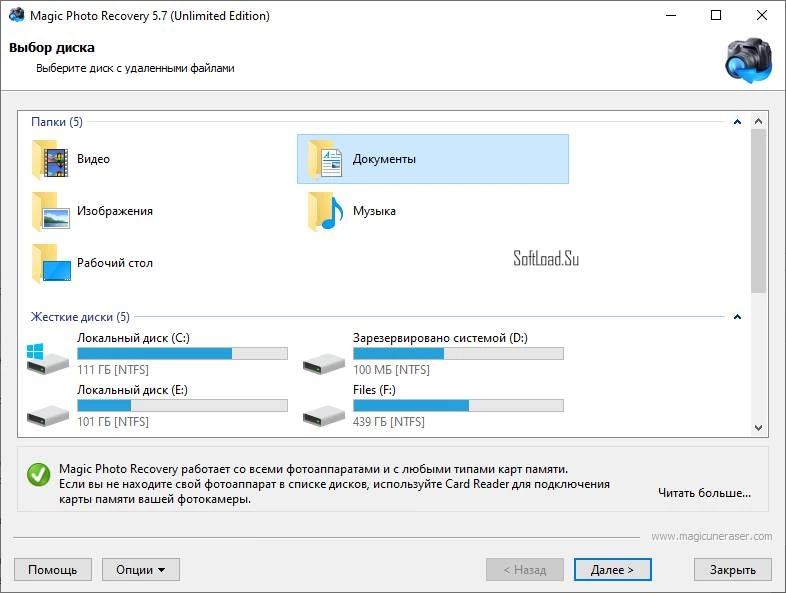The height and width of the screenshot is (593, 786).
Task: Click the D: drive usage bar
Action: [x=458, y=354]
